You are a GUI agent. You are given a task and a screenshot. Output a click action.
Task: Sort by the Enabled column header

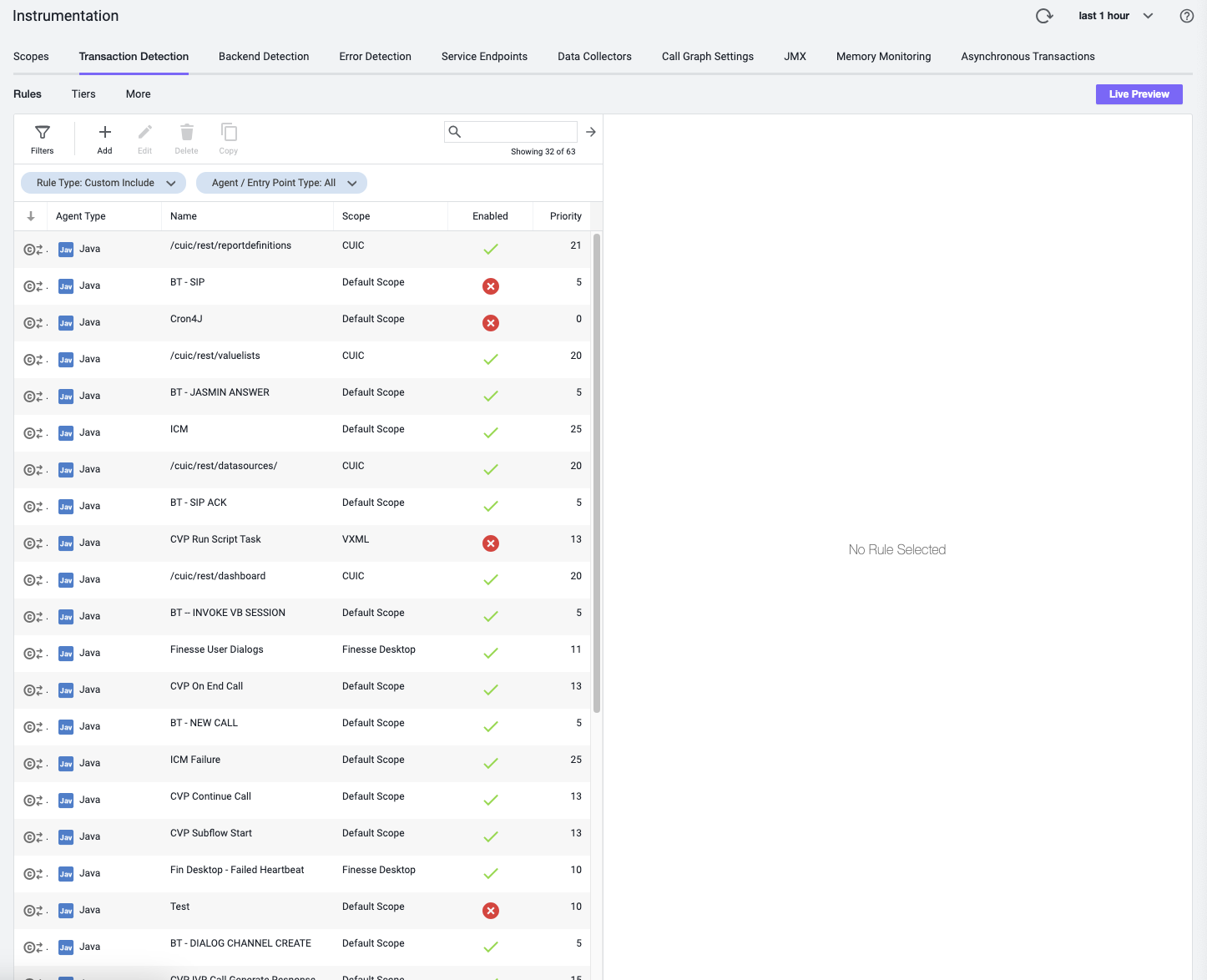point(490,216)
